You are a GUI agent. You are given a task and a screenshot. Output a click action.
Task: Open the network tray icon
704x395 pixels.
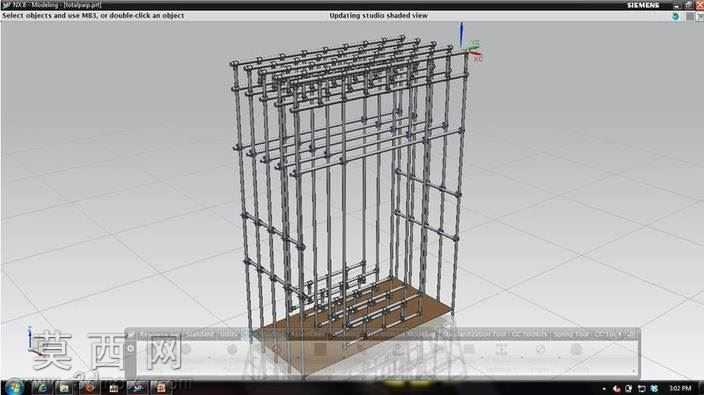tap(642, 389)
